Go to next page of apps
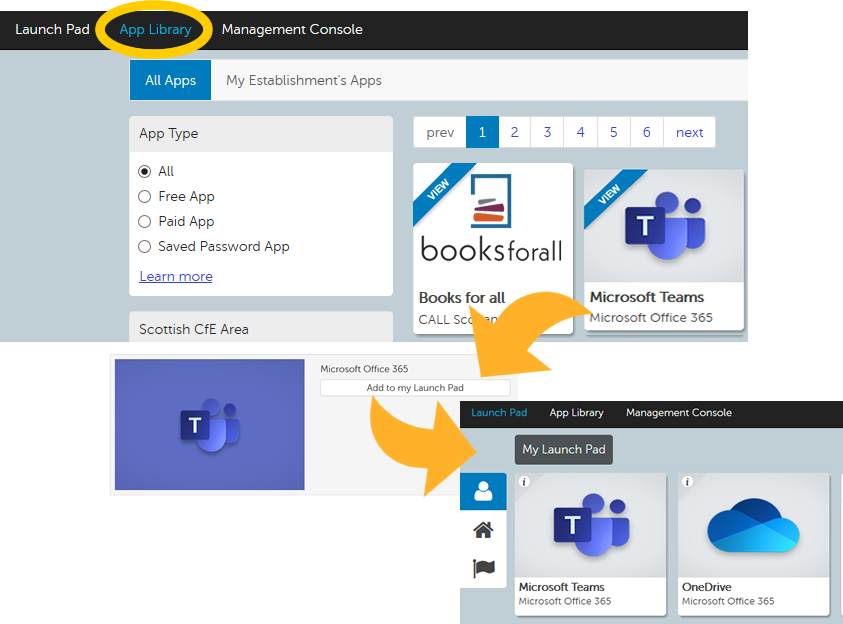 tap(689, 132)
